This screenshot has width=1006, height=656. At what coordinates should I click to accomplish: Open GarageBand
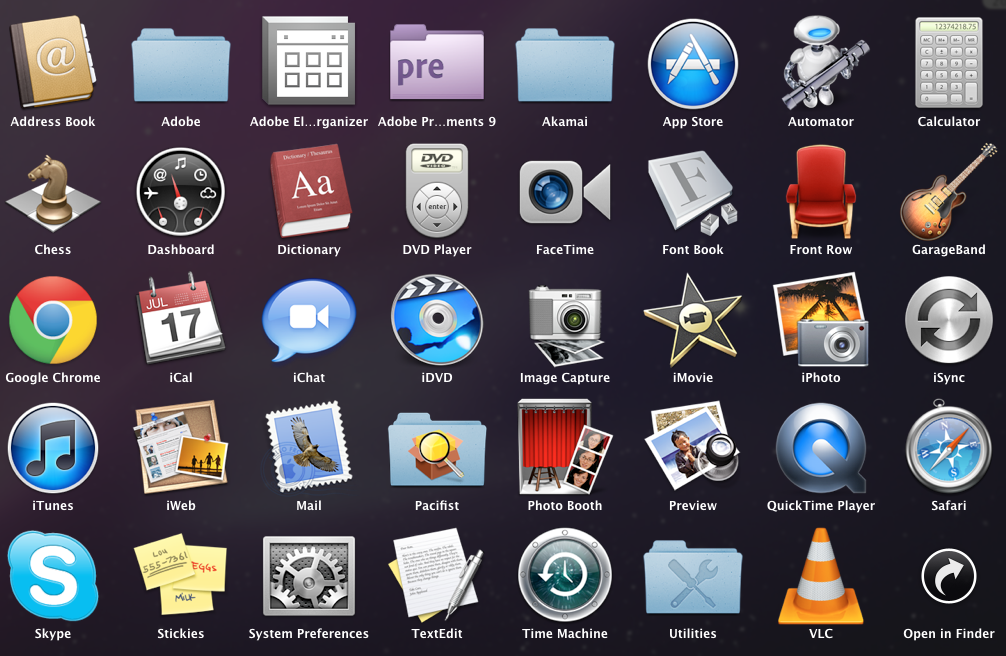tap(948, 192)
